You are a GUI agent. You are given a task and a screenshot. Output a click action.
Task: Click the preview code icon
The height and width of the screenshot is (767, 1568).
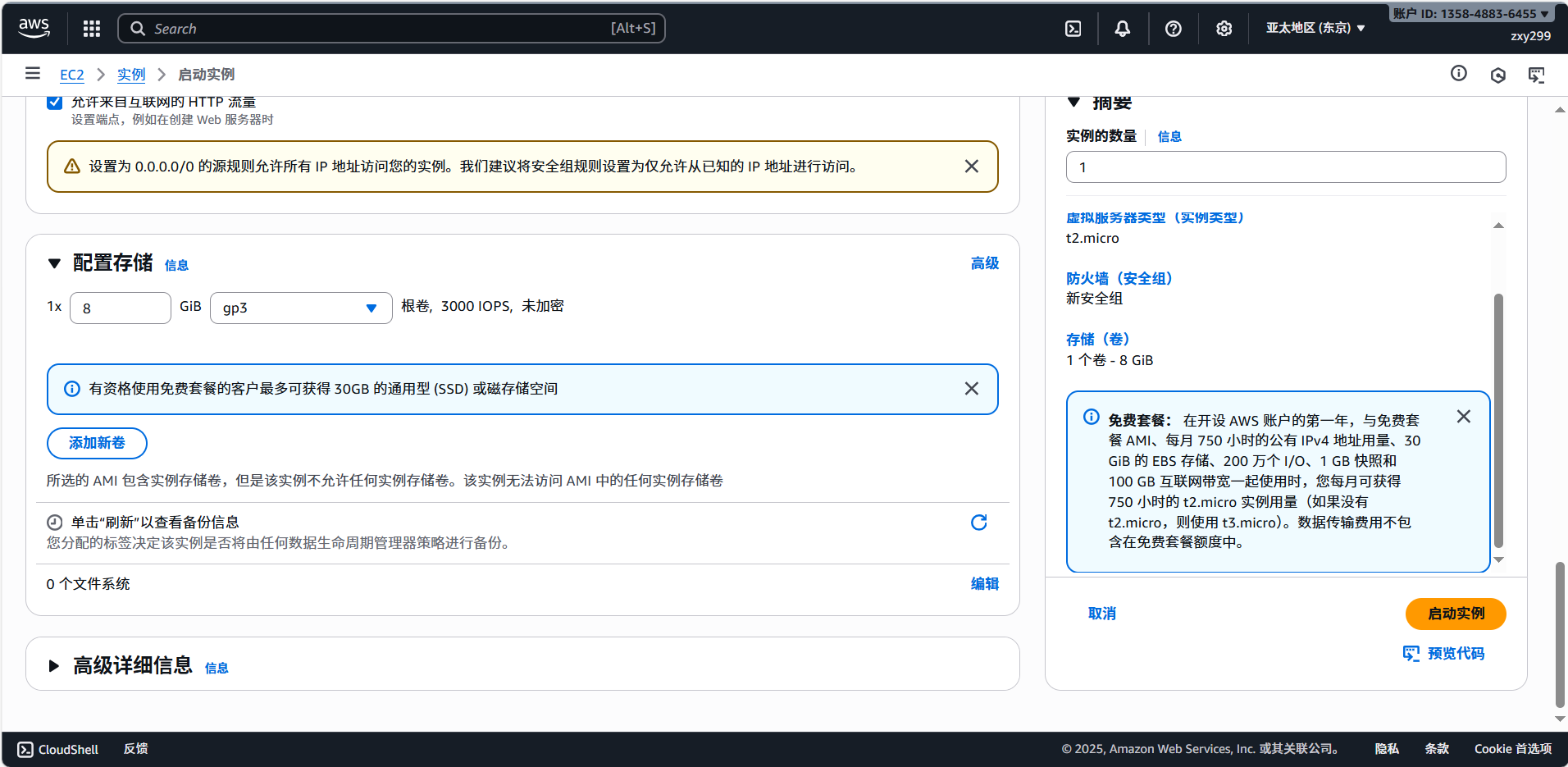[1411, 653]
